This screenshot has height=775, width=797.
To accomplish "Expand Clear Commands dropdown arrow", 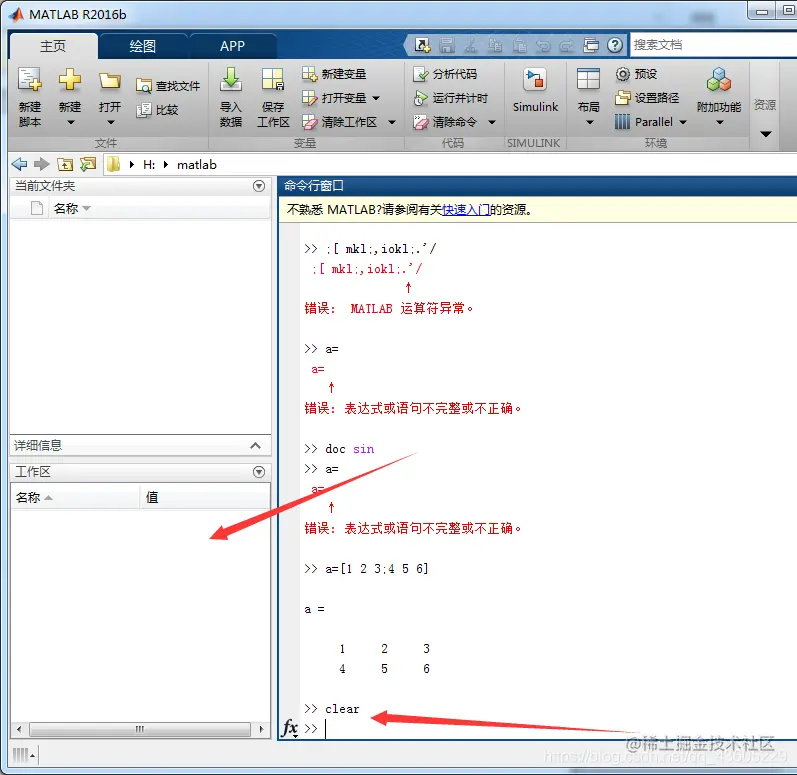I will point(492,122).
